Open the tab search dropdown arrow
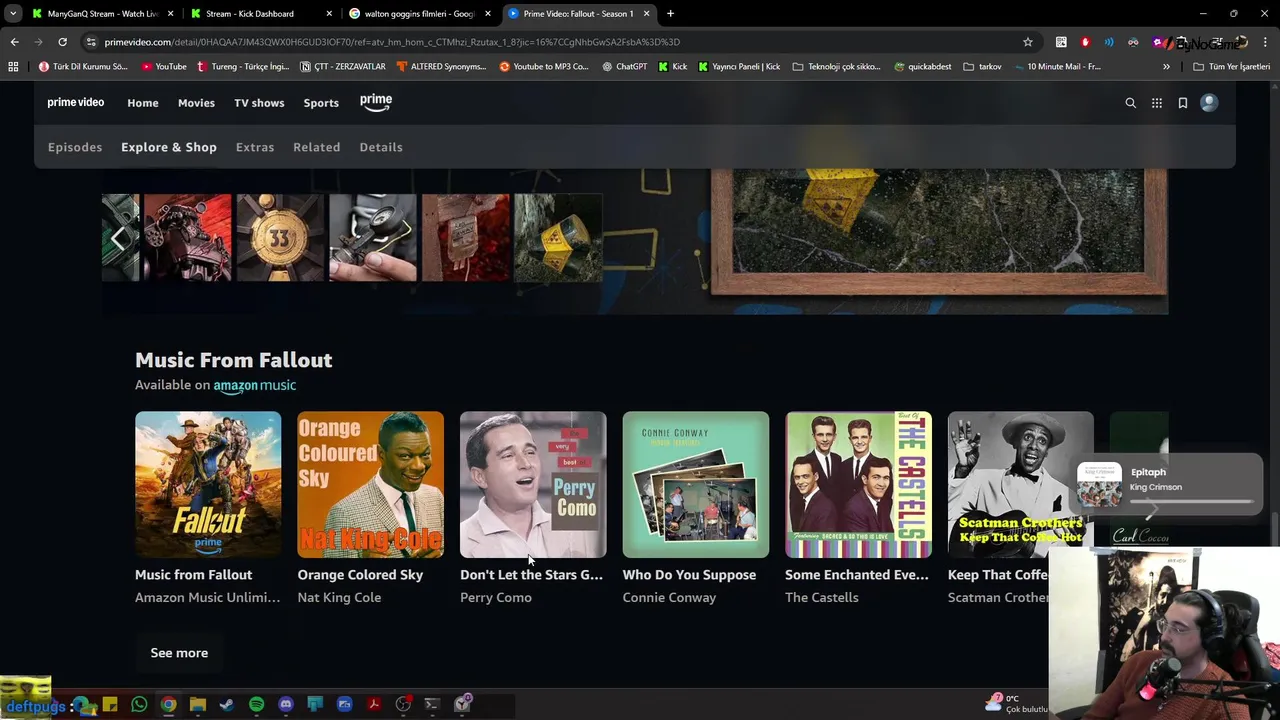1280x720 pixels. (x=13, y=13)
